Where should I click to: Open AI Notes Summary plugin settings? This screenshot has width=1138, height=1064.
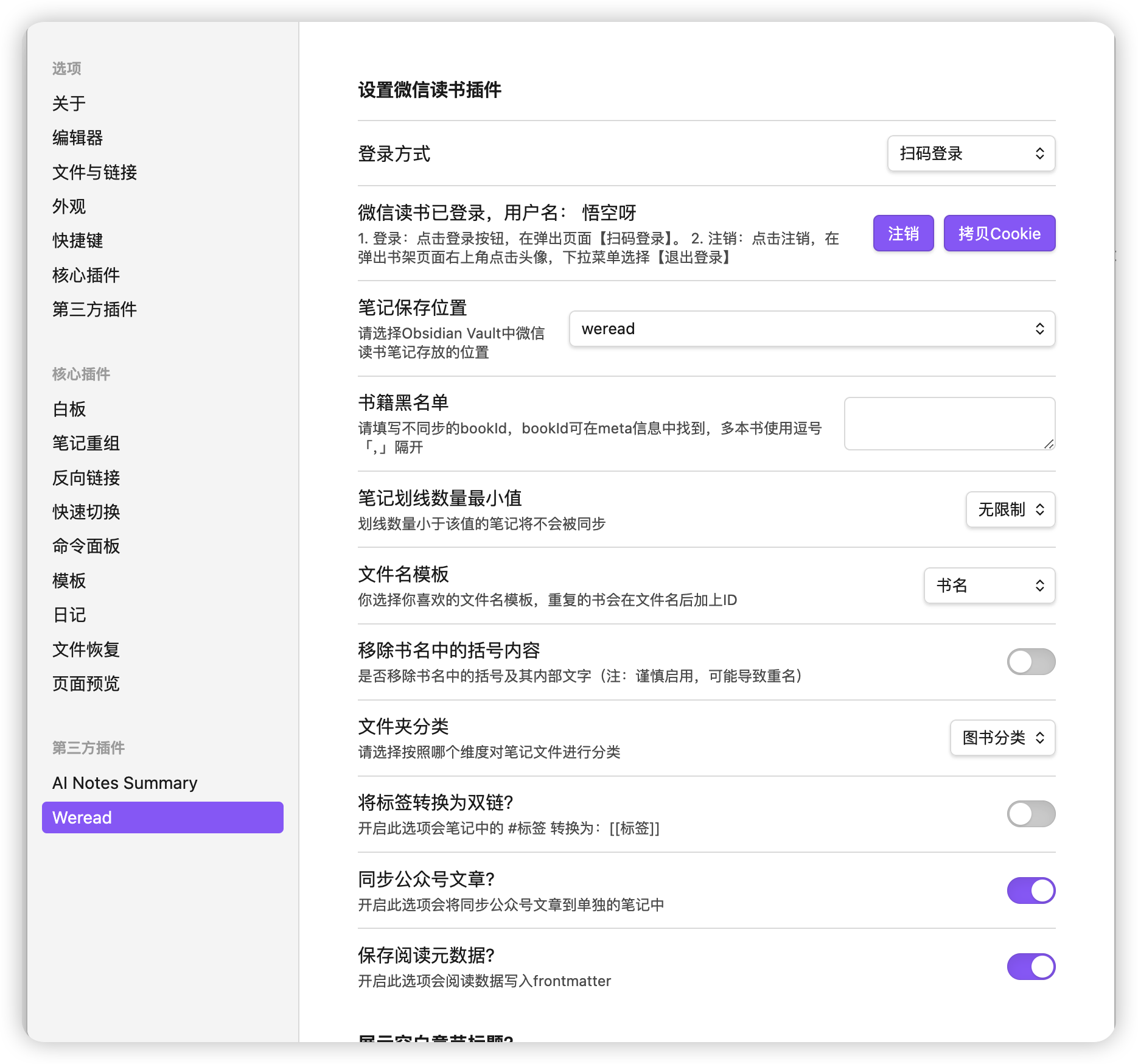(x=125, y=783)
